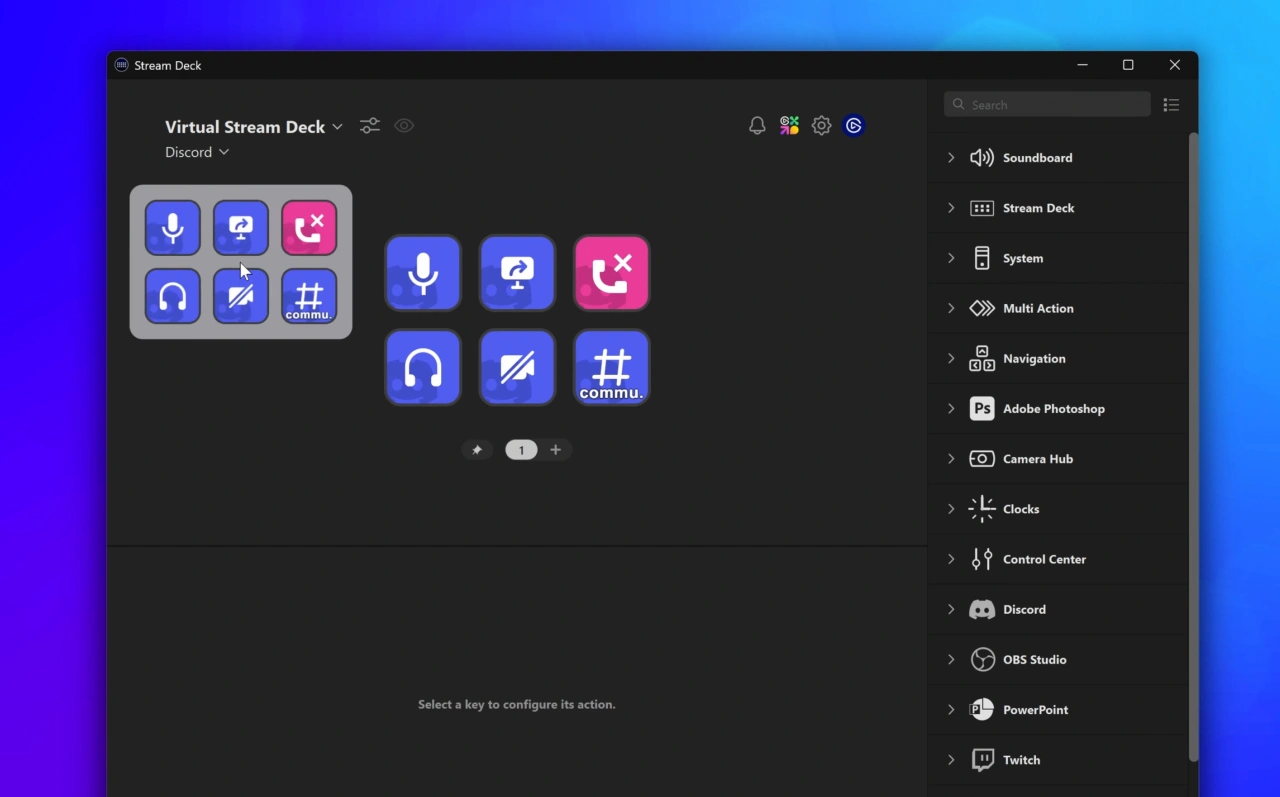
Task: Toggle the list view icon beside search
Action: coord(1171,105)
